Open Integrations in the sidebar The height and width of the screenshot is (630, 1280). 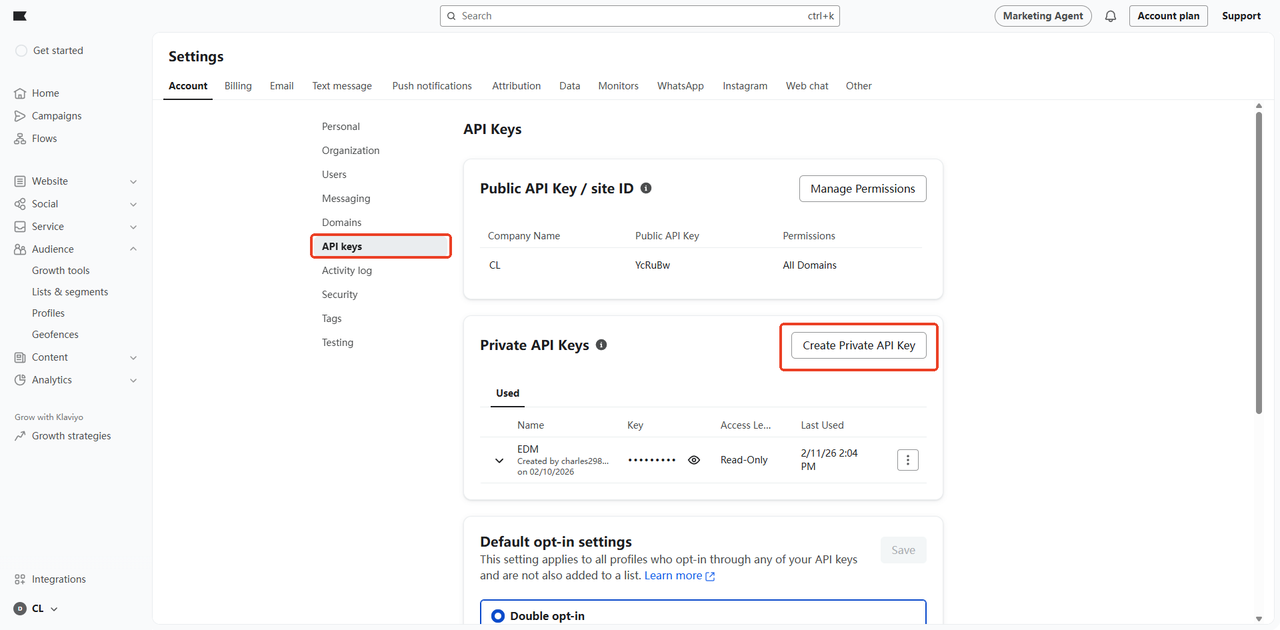coord(58,579)
